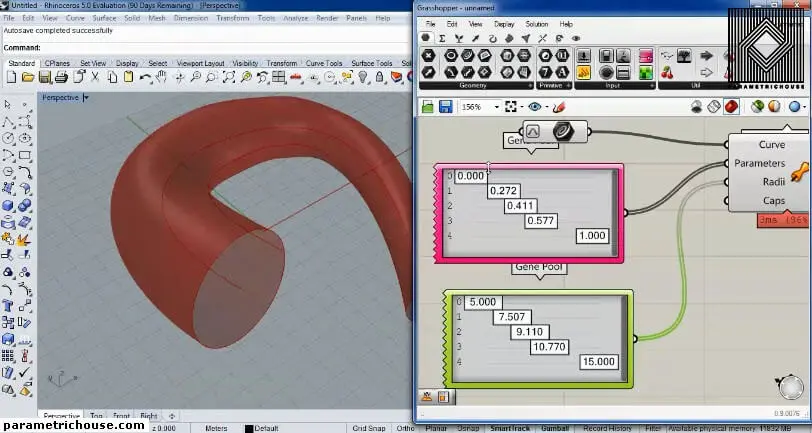Switch to the Curve Tools toolbar tab
Viewport: 812px width, 433px height.
(x=324, y=63)
